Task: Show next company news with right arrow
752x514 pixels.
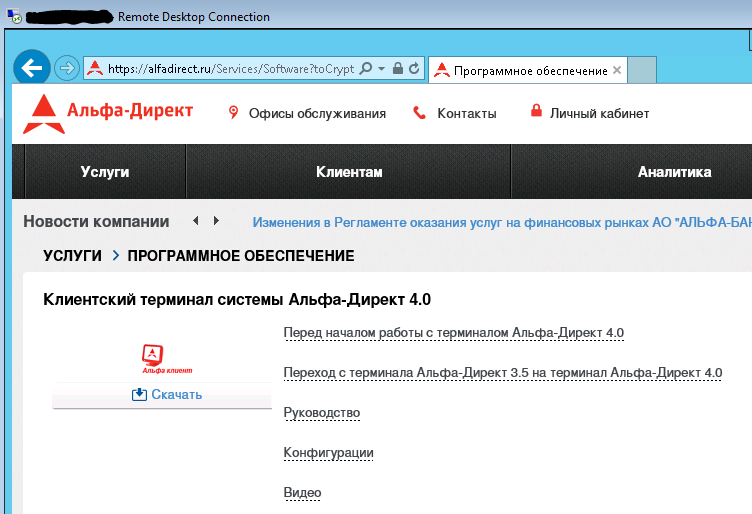Action: tap(215, 221)
